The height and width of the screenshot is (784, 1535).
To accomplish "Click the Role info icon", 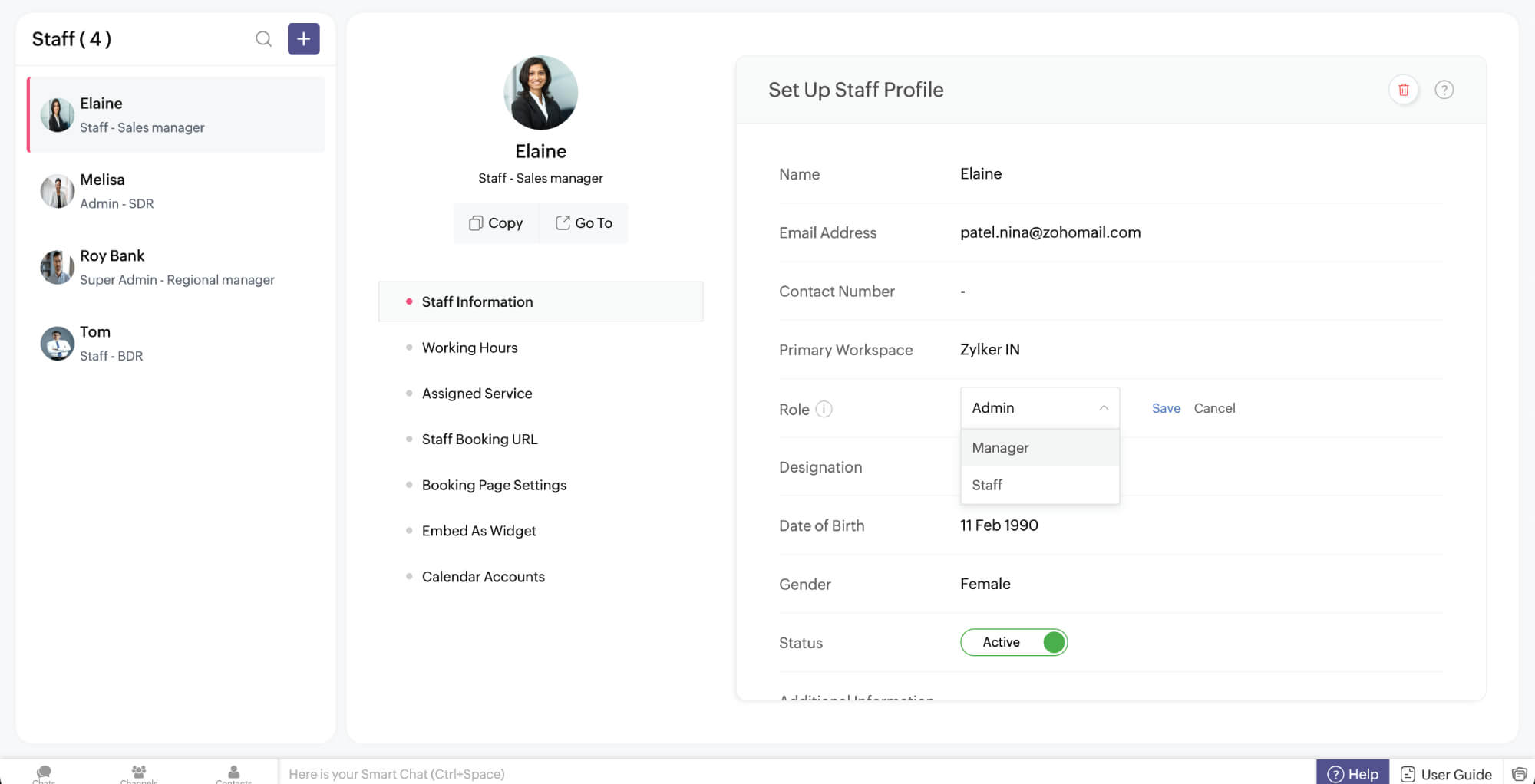I will [x=824, y=409].
